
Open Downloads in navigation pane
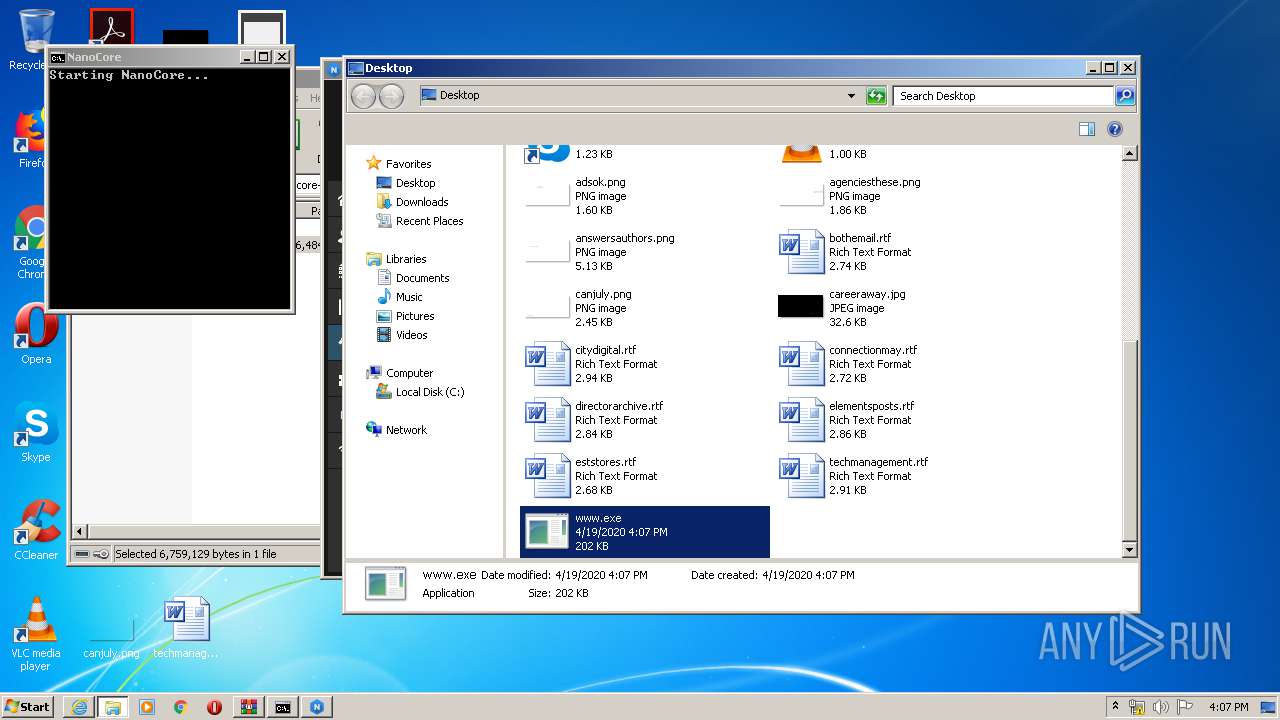coord(422,202)
